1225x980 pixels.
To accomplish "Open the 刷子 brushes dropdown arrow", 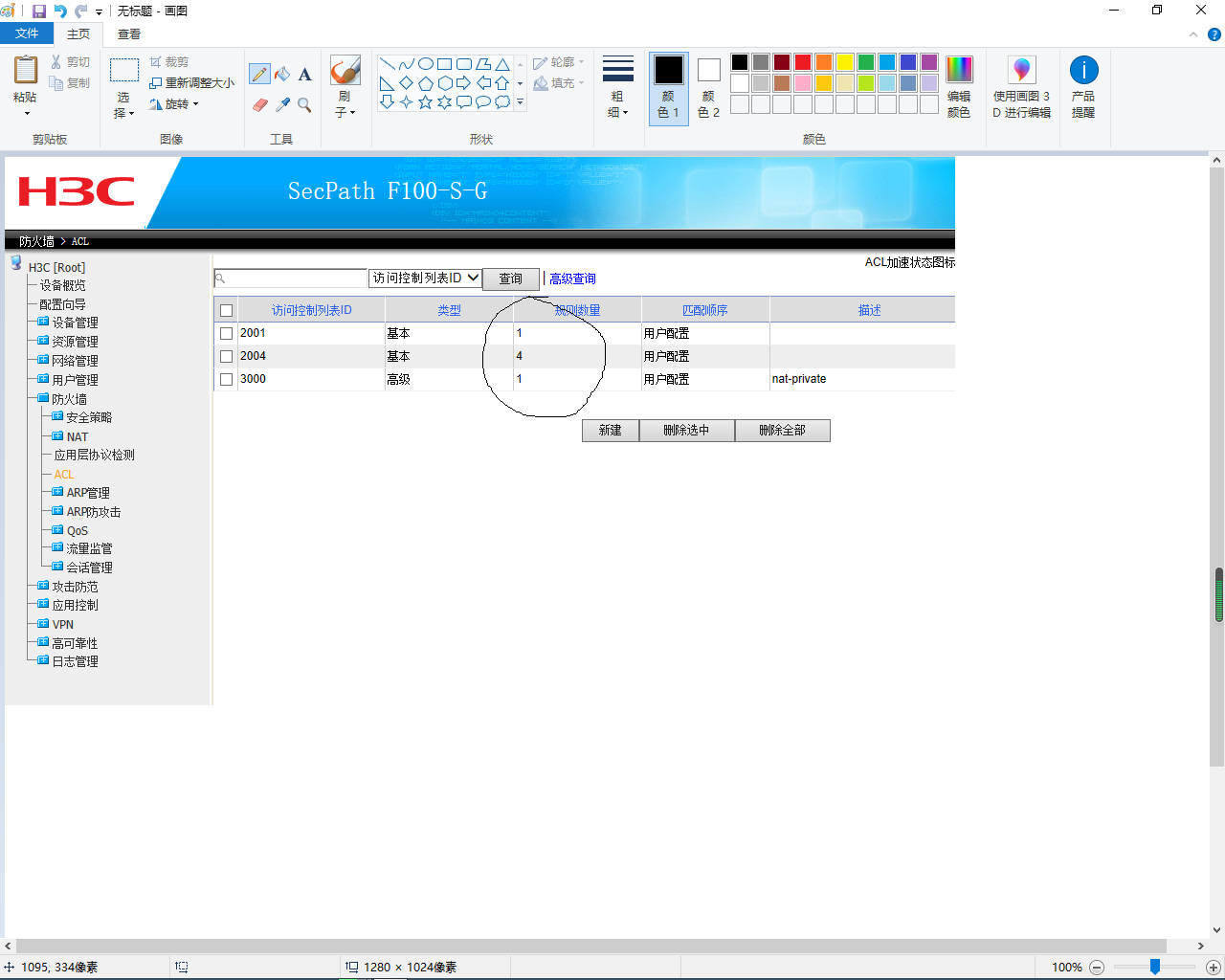I will coord(352,113).
